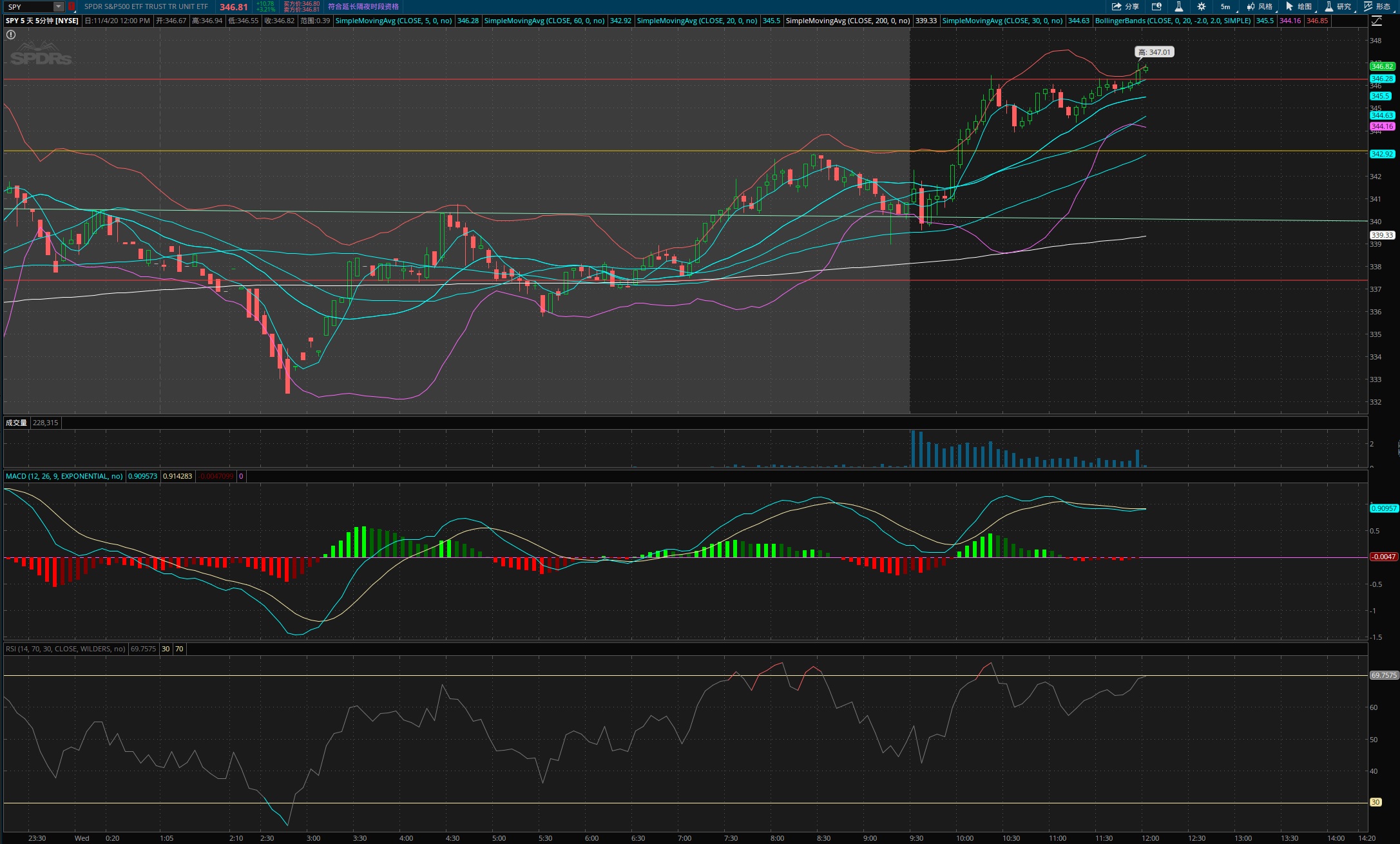Open the 形态 patterns menu
This screenshot has height=844, width=1400.
coord(1377,6)
